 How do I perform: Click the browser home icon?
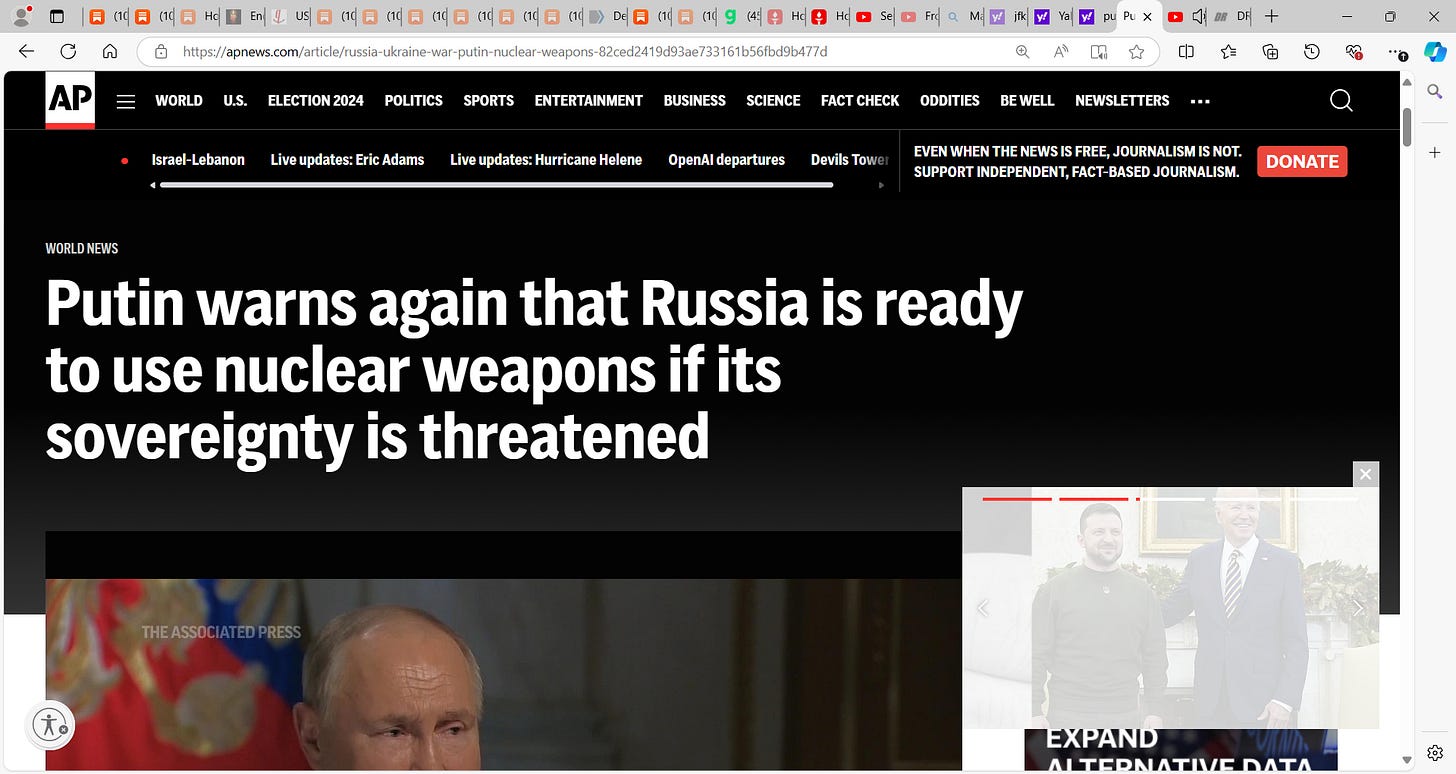[x=110, y=52]
